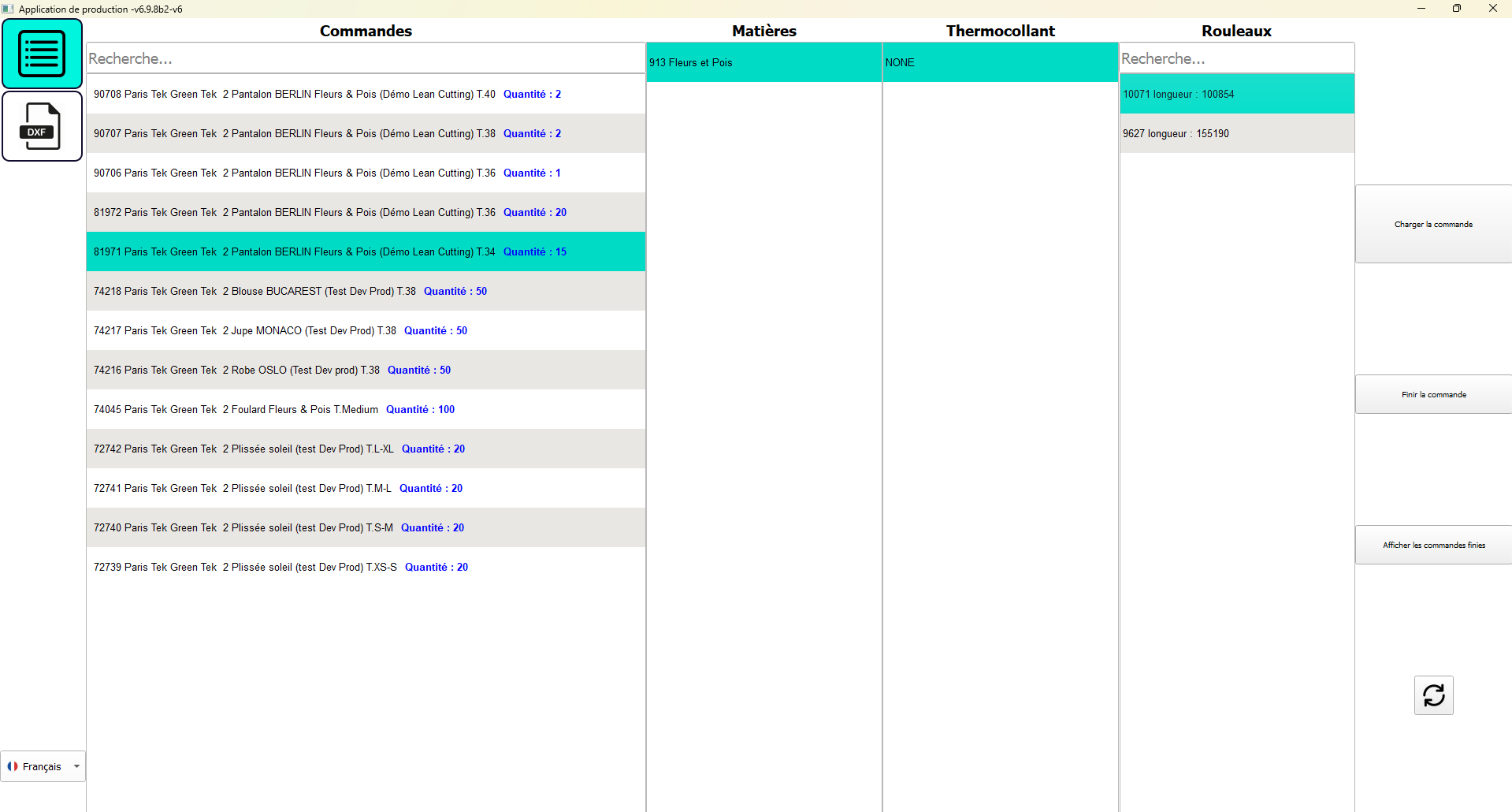Show finished orders with Afficher les commandes finies
This screenshot has width=1512, height=812.
pos(1432,546)
